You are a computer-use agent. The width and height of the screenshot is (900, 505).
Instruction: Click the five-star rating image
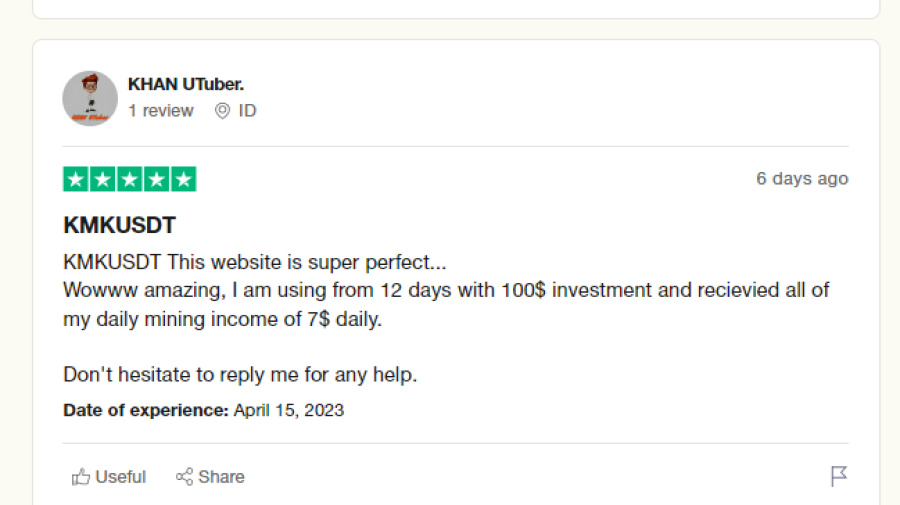130,179
